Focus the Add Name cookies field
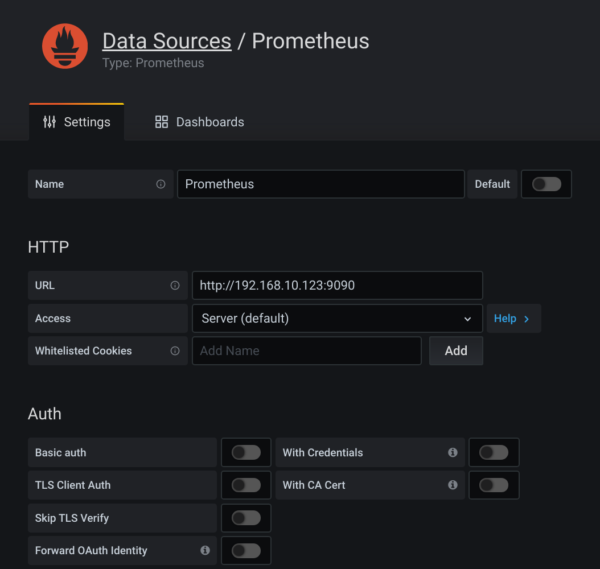 coord(307,351)
